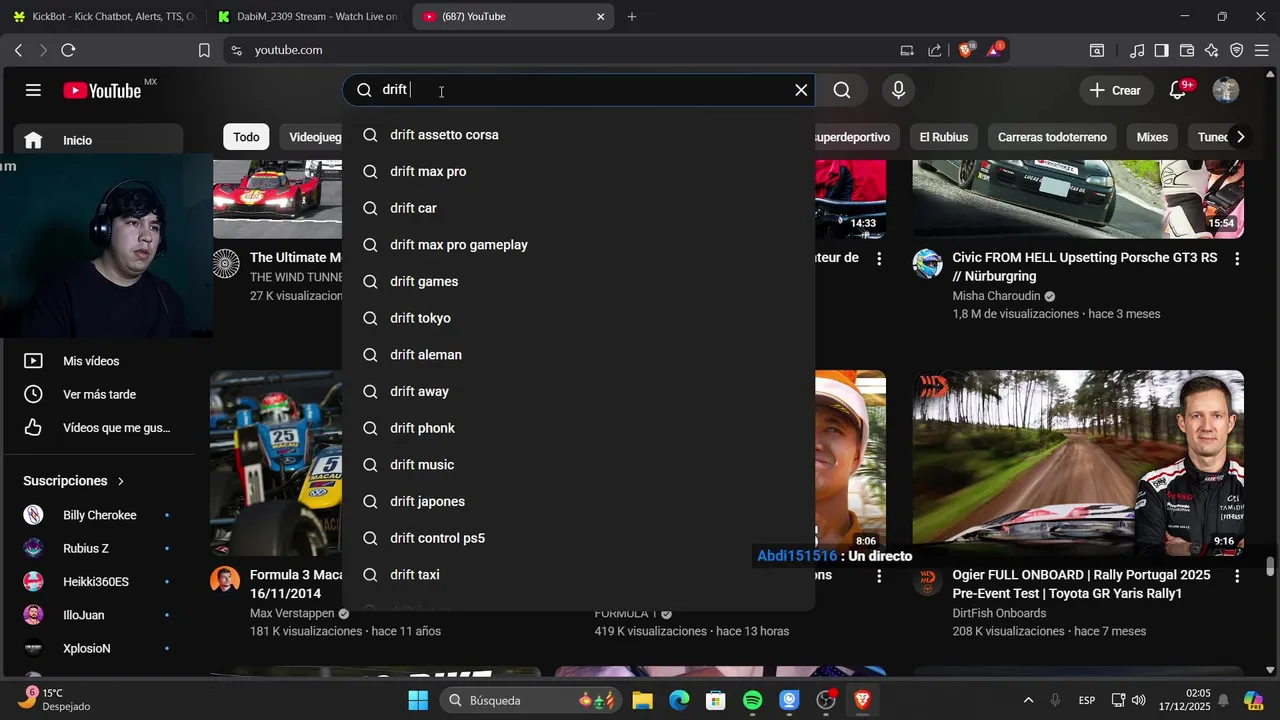This screenshot has width=1280, height=720.
Task: Select the Carreras todoterreno chip
Action: 1052,137
